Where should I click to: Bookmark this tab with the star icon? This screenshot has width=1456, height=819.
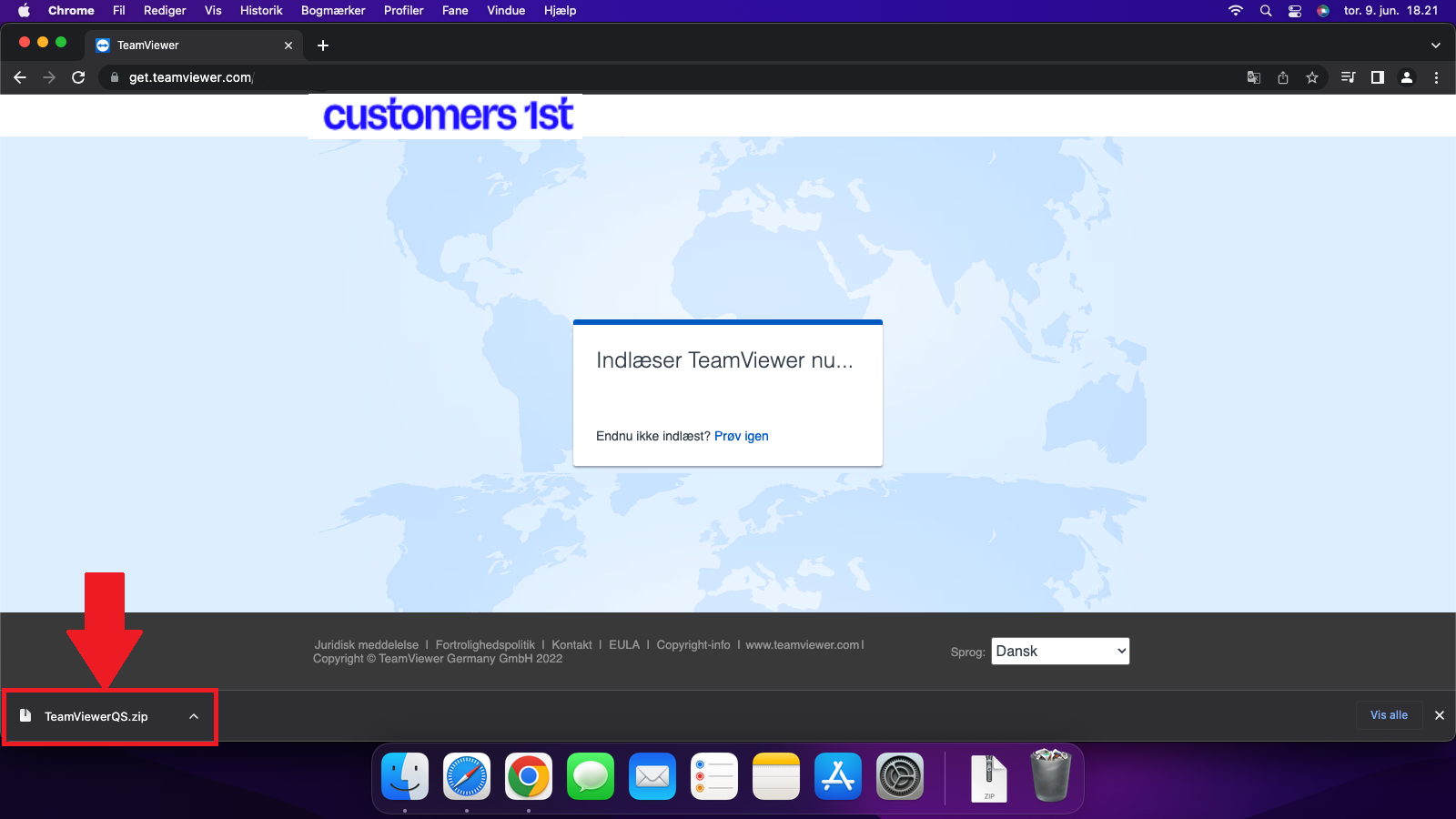pos(1312,77)
